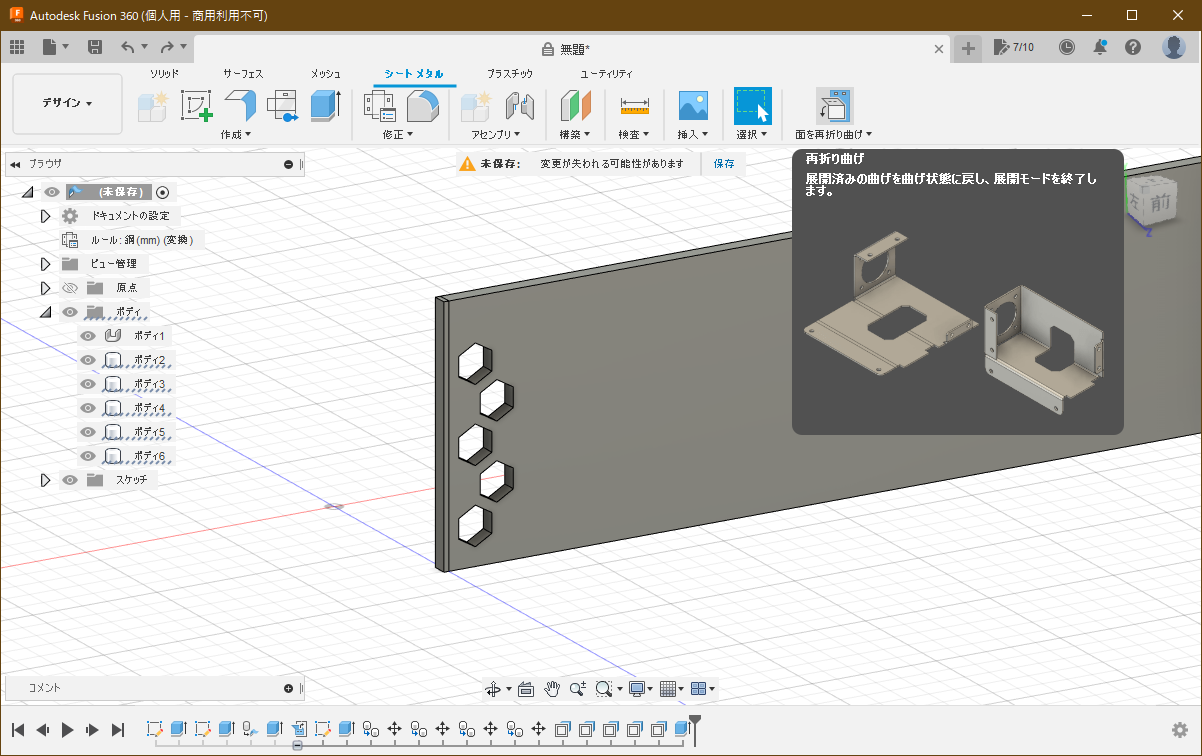Open the data panel grid icon
Image resolution: width=1202 pixels, height=756 pixels.
17,47
